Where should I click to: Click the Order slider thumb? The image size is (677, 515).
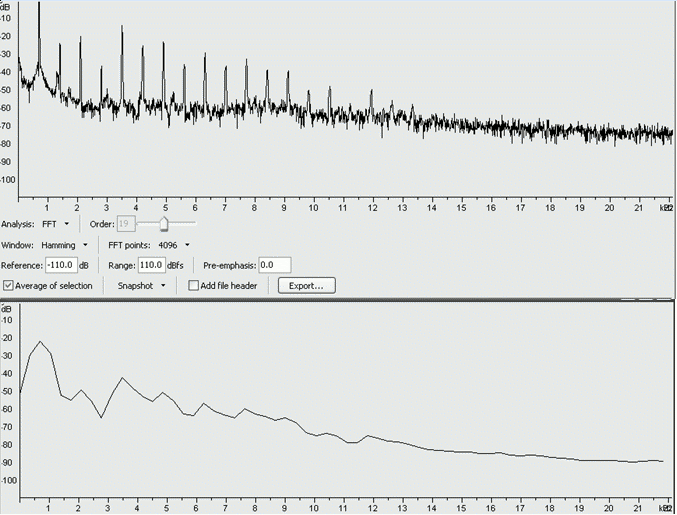point(163,224)
